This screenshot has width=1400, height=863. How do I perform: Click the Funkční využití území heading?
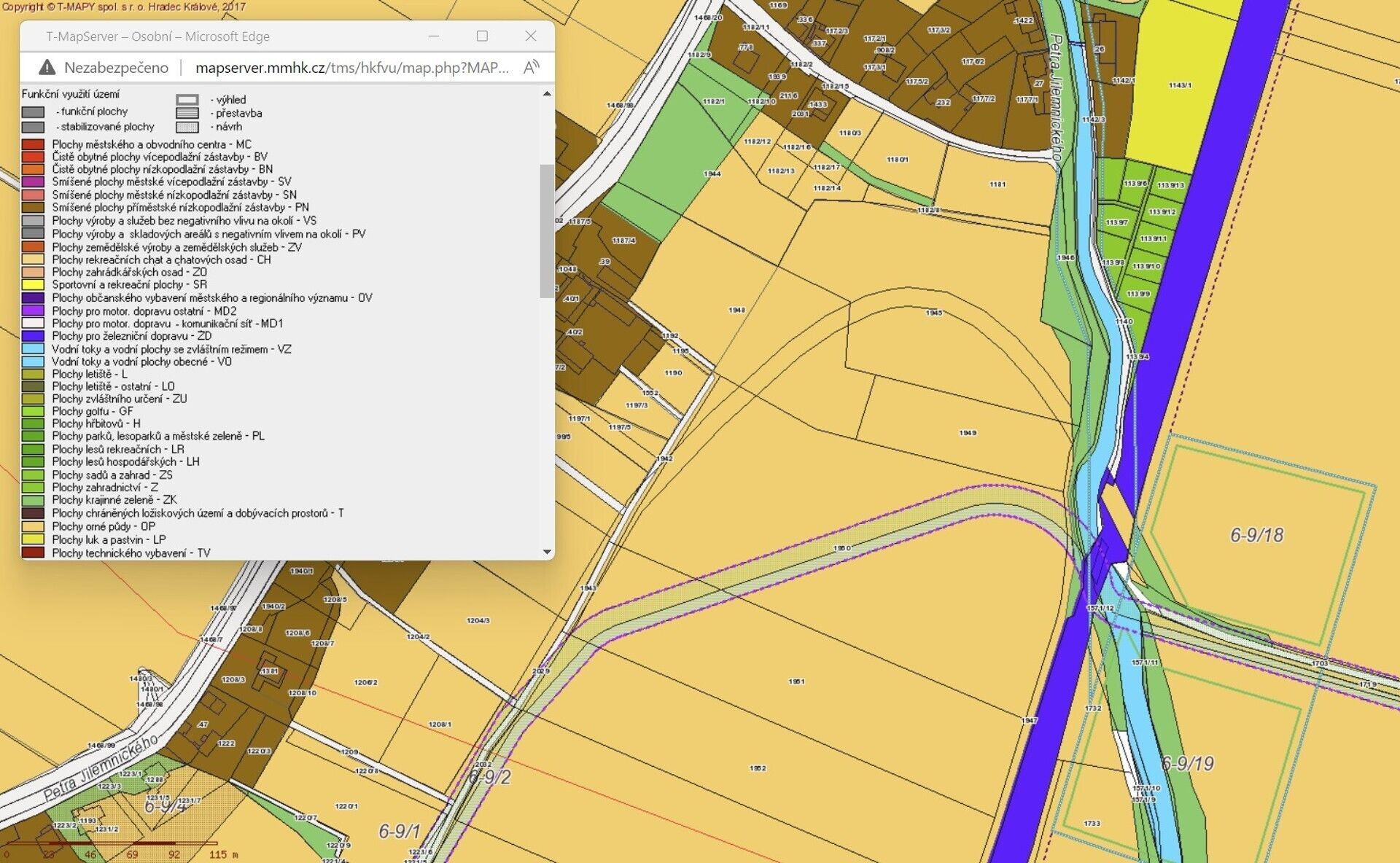71,94
